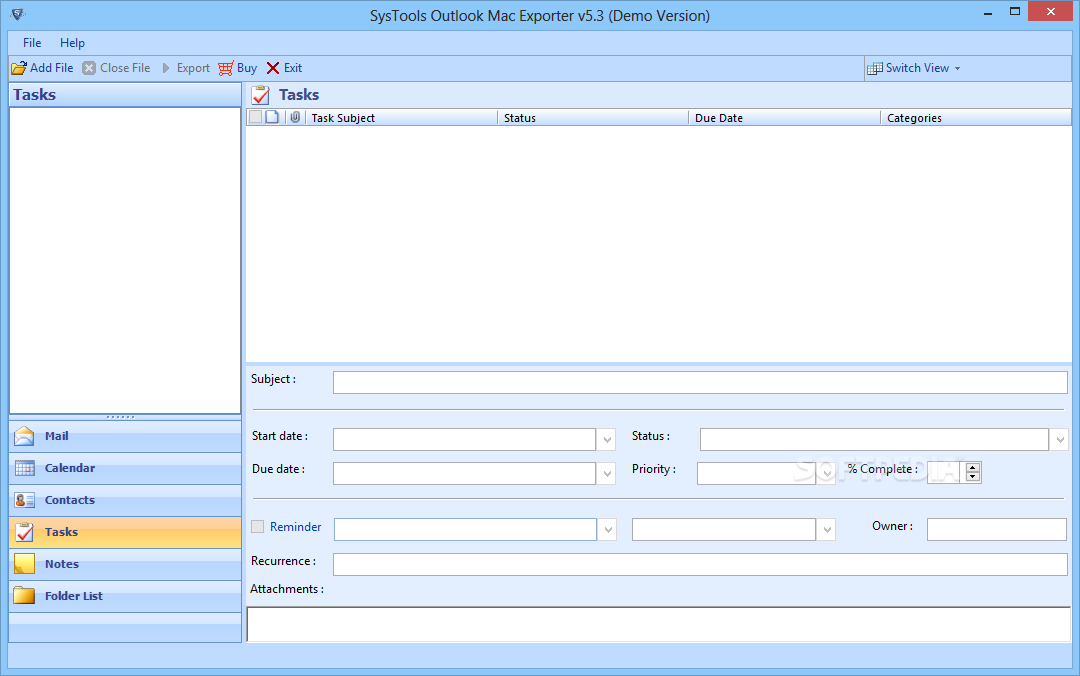The width and height of the screenshot is (1080, 676).
Task: Click the Buy shopping cart icon
Action: pos(226,68)
